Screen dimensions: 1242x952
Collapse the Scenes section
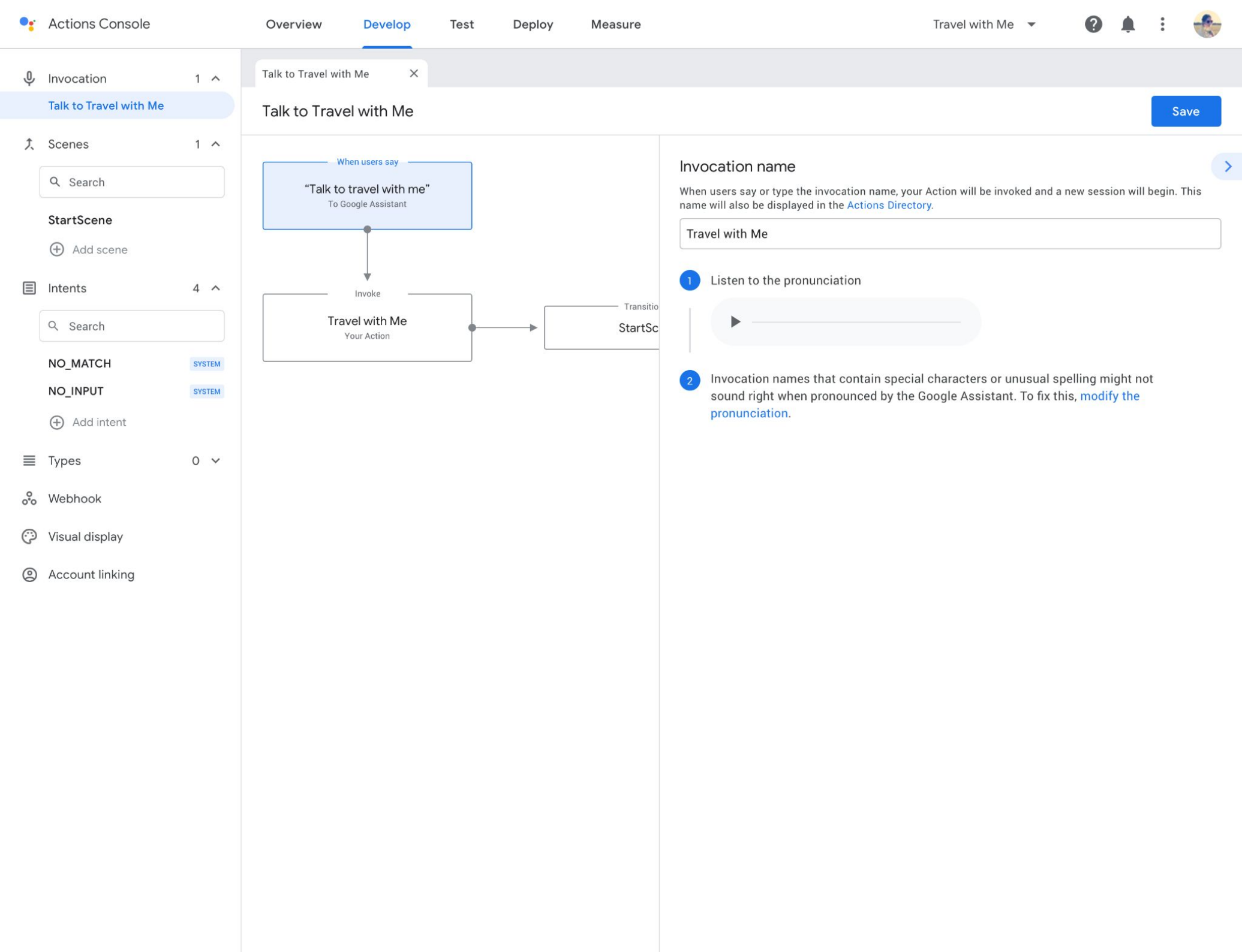click(x=215, y=144)
